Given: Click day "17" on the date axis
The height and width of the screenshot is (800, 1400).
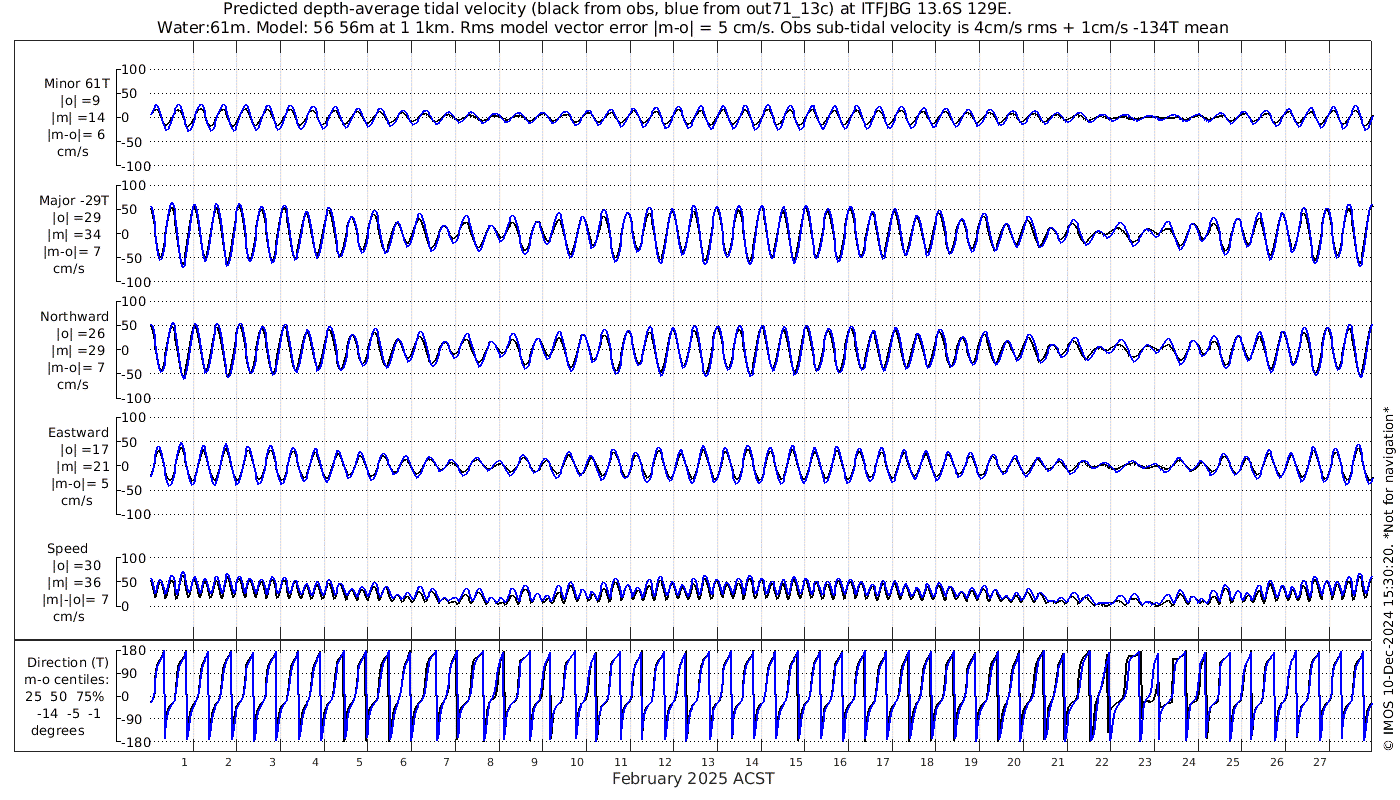Looking at the screenshot, I should pyautogui.click(x=883, y=763).
